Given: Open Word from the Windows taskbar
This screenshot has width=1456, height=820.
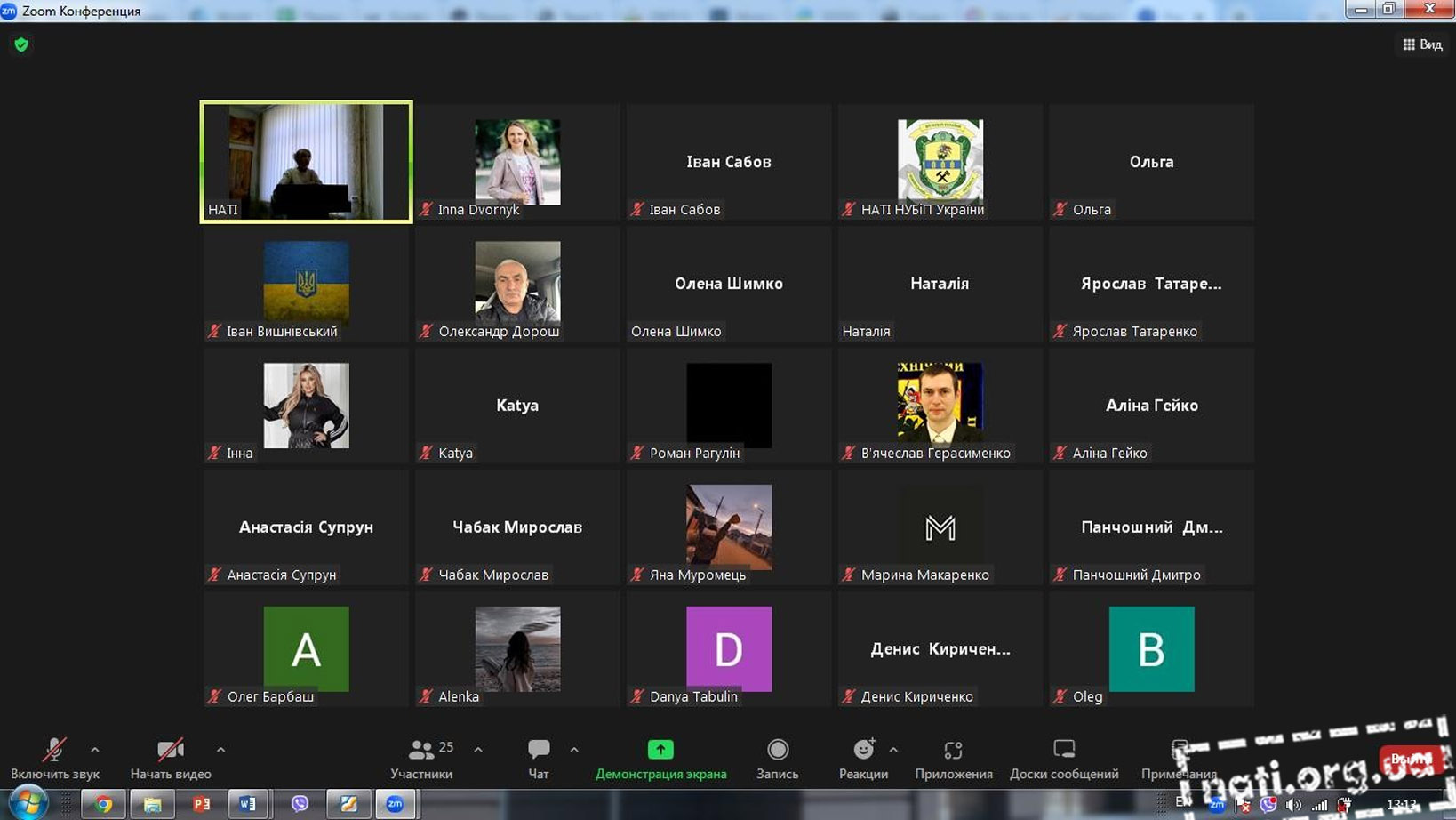Looking at the screenshot, I should tap(248, 804).
